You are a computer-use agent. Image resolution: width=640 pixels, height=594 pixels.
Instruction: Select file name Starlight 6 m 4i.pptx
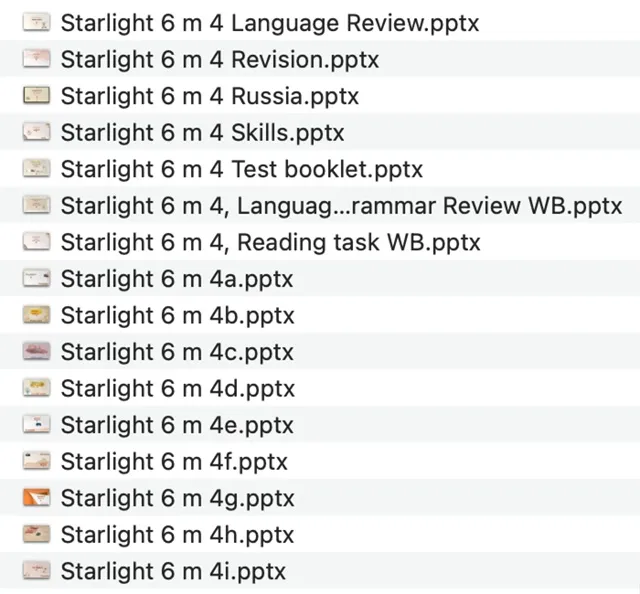click(x=173, y=572)
